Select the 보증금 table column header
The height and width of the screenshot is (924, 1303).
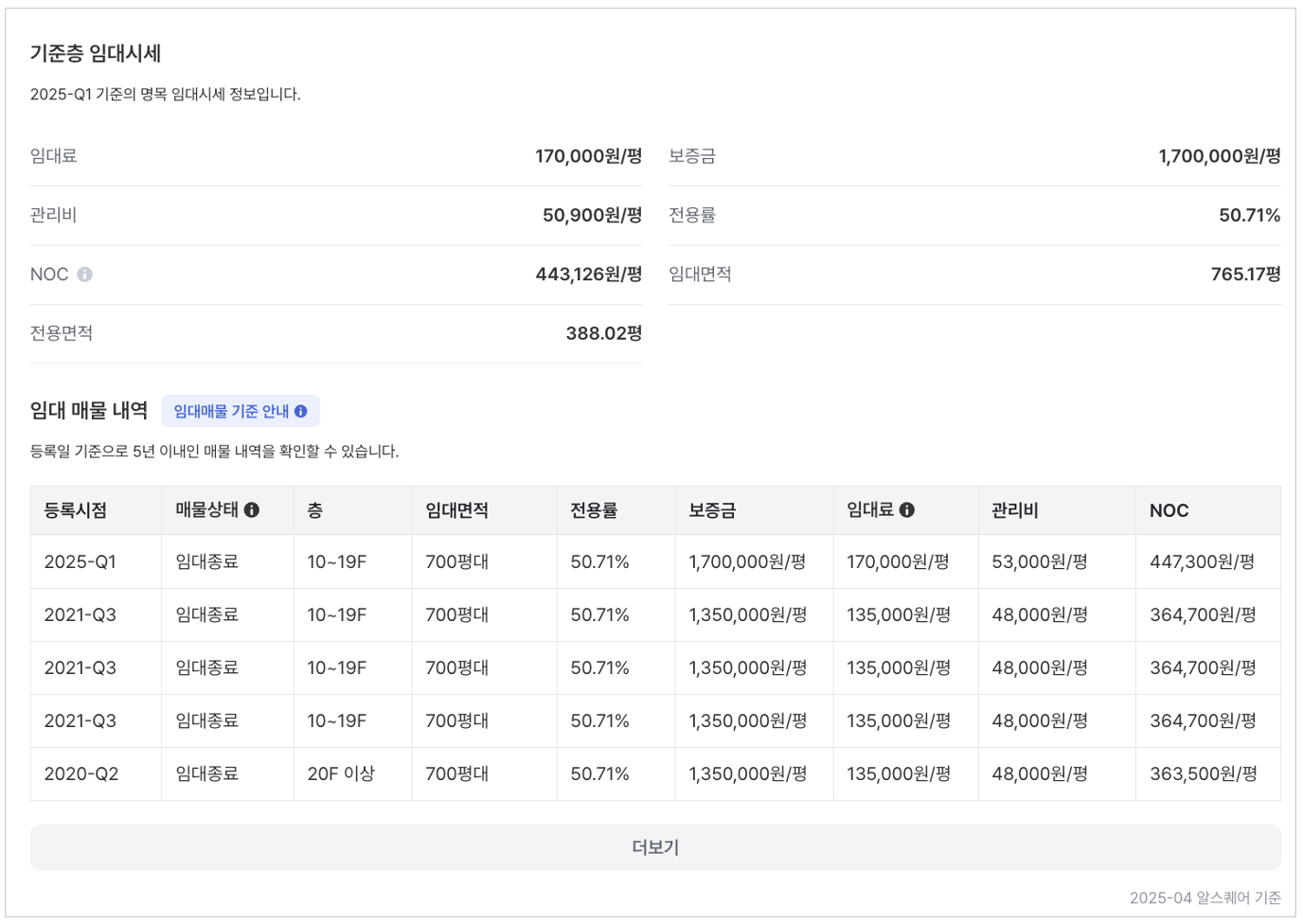point(712,510)
